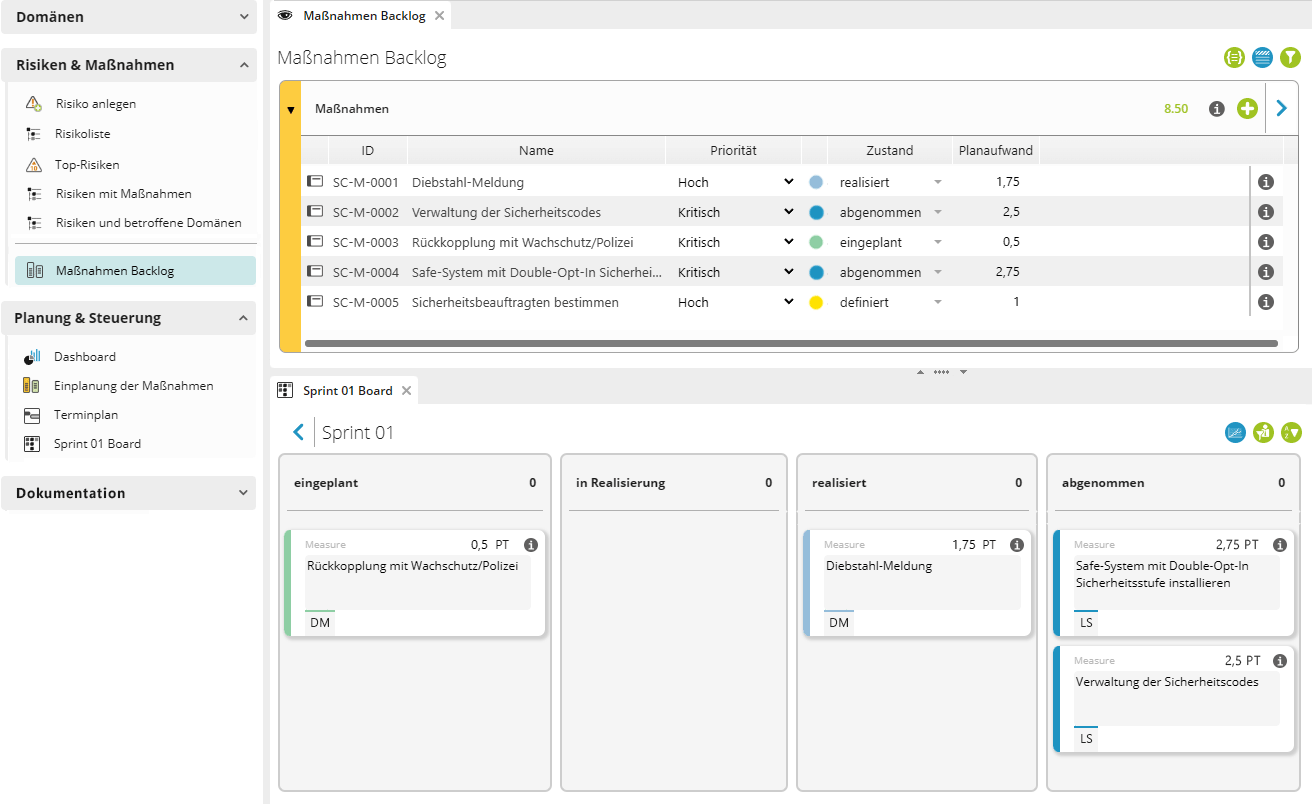Click row icon before SC-M-0003
This screenshot has height=804, width=1312.
(315, 242)
